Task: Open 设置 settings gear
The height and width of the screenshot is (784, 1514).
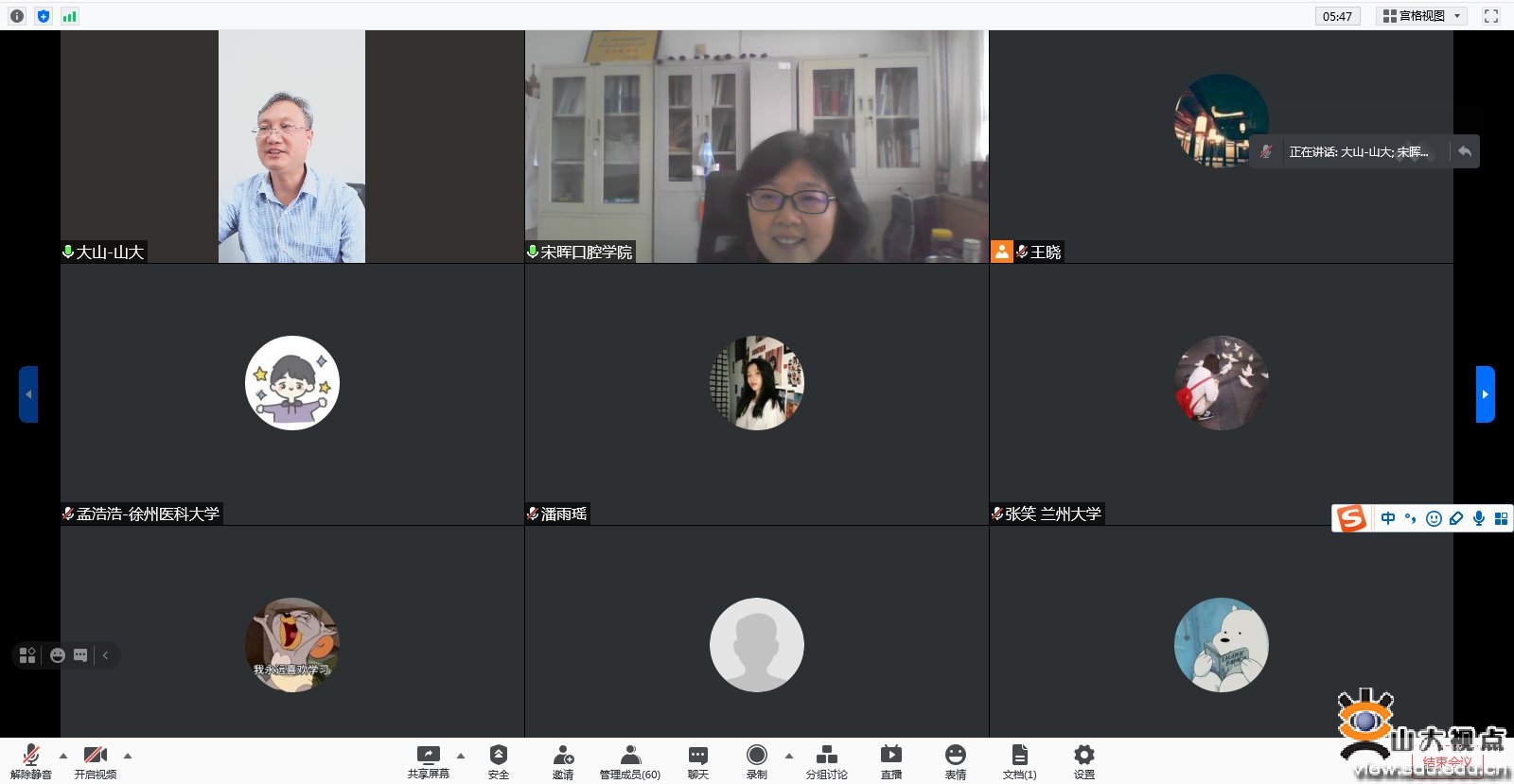Action: click(1084, 758)
